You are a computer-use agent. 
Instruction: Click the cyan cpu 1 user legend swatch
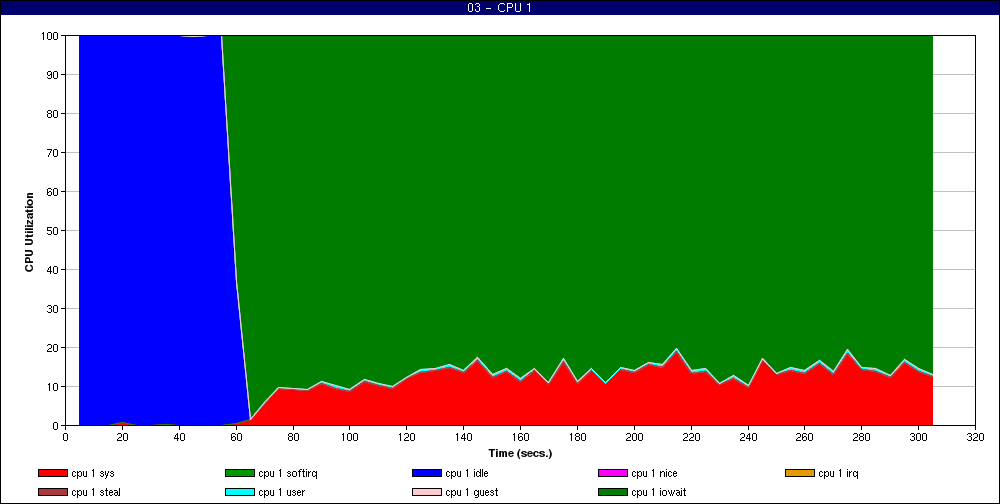[x=239, y=493]
